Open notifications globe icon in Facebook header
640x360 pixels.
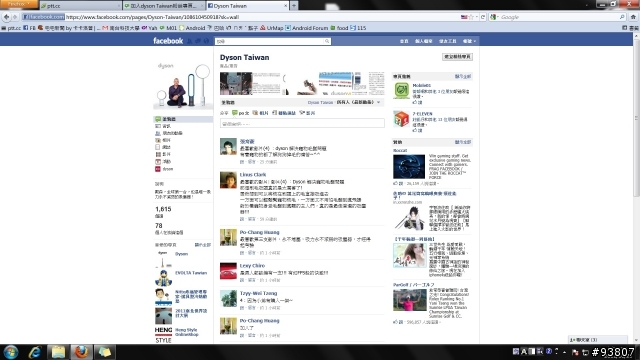tap(207, 41)
